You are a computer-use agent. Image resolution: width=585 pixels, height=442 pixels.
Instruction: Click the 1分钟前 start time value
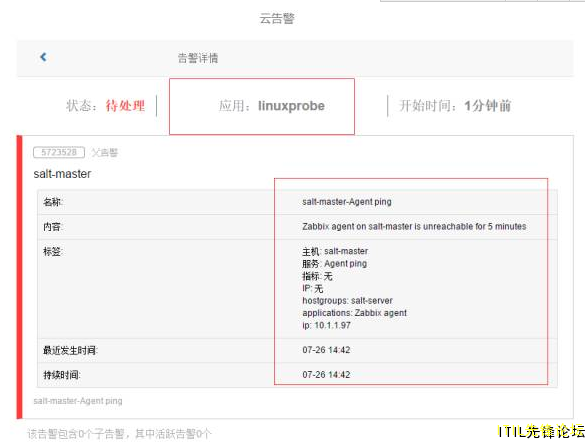[x=487, y=106]
